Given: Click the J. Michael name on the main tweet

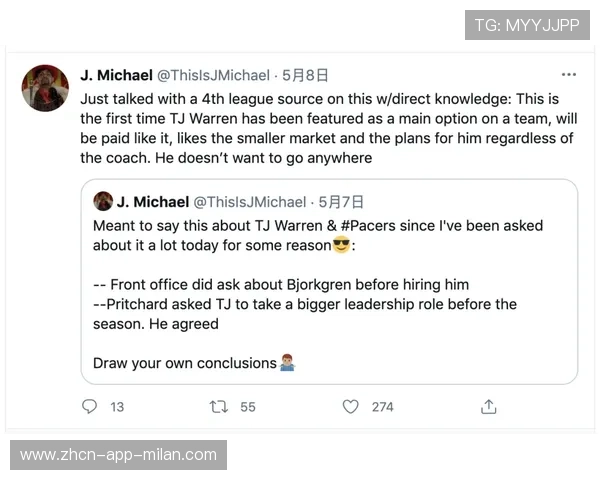Looking at the screenshot, I should 116,75.
